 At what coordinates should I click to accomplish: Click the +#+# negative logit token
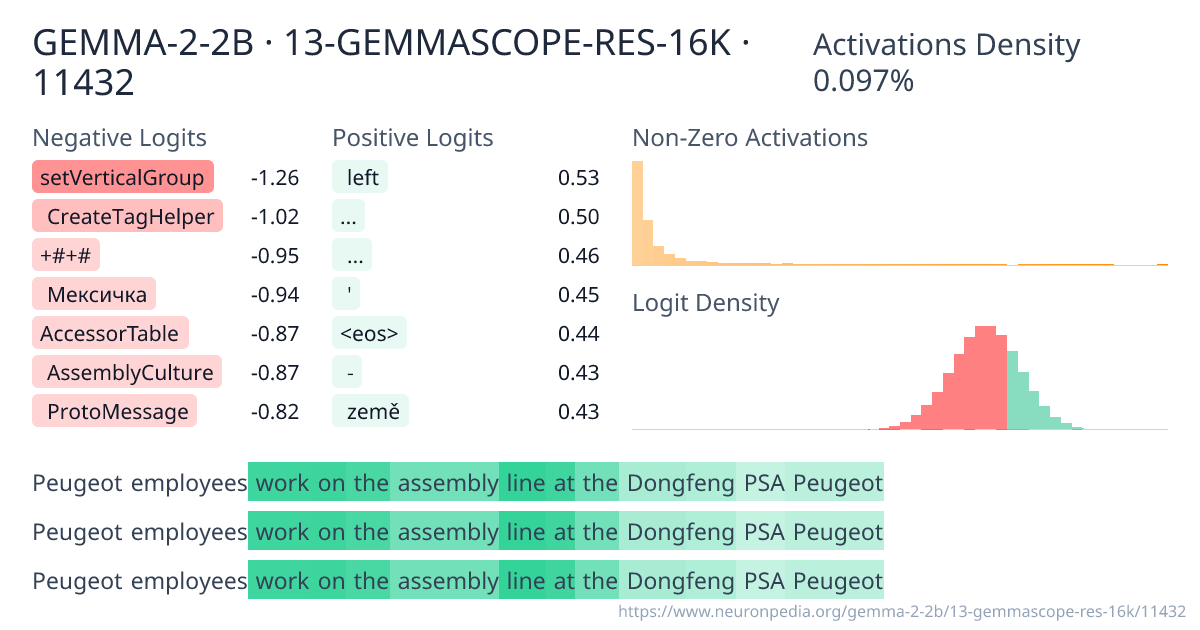66,256
